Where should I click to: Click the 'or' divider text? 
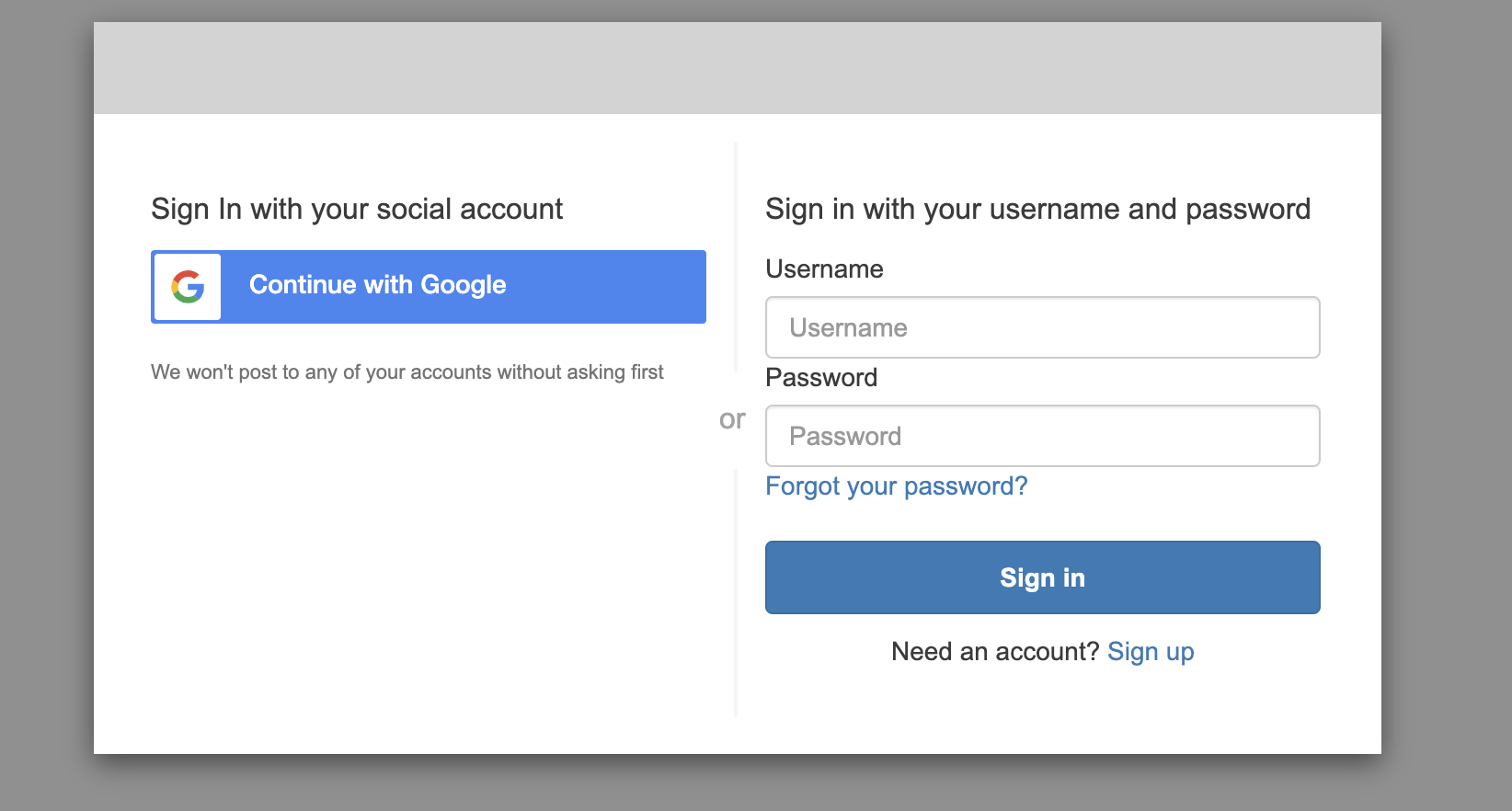732,419
